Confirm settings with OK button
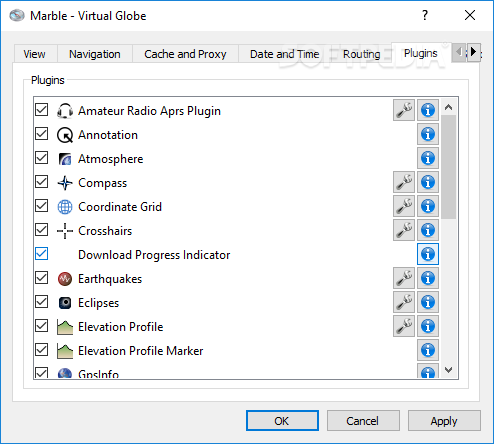This screenshot has height=444, width=494. click(282, 421)
